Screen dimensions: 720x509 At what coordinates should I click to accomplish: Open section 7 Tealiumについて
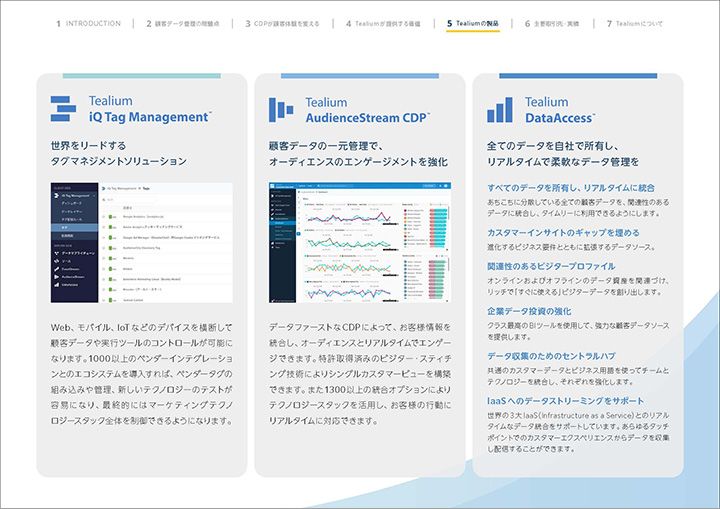click(635, 23)
